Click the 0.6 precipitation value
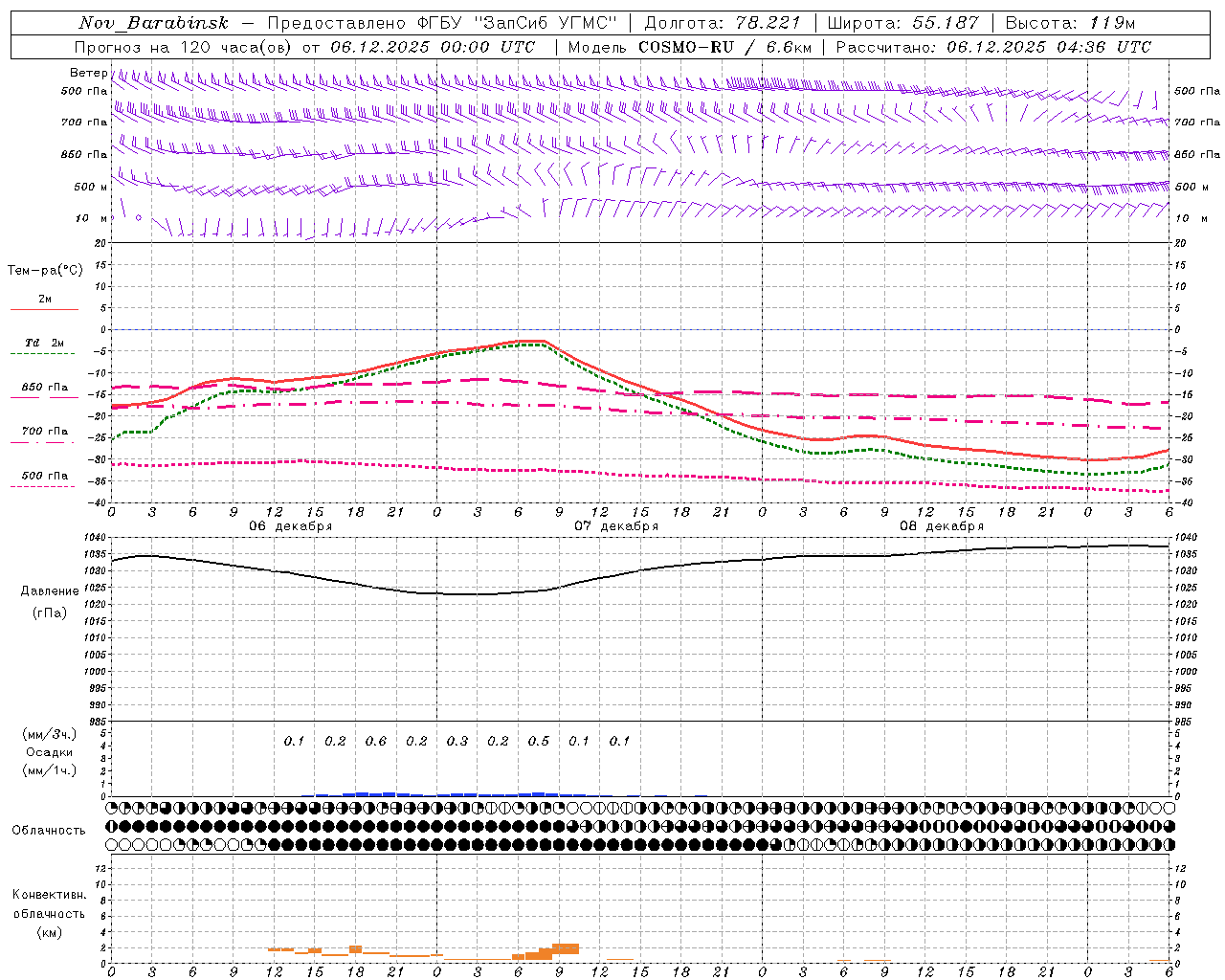 tap(376, 742)
